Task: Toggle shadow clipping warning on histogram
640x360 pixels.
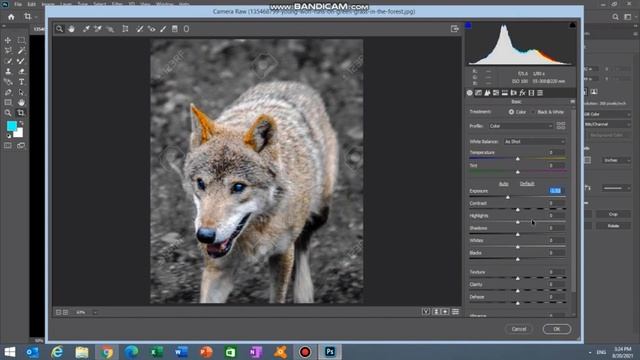Action: [x=469, y=25]
